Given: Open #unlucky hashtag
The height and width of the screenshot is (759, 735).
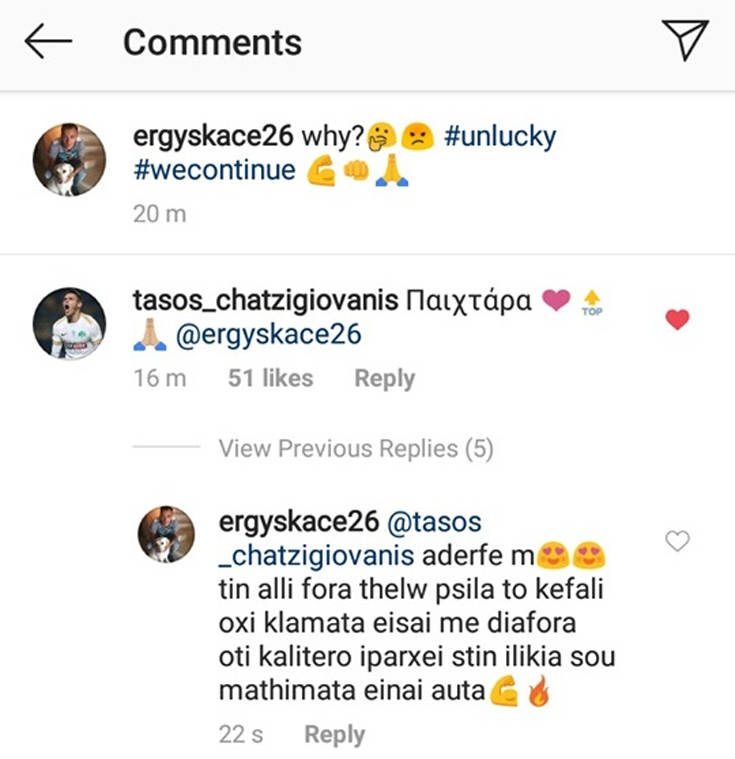Looking at the screenshot, I should (x=499, y=138).
